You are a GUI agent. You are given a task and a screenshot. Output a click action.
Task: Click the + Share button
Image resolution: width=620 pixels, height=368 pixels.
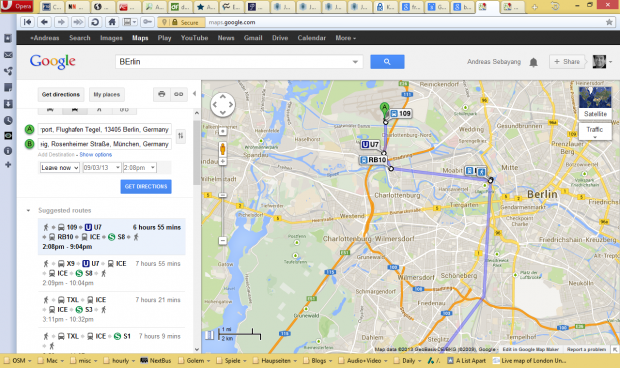567,62
